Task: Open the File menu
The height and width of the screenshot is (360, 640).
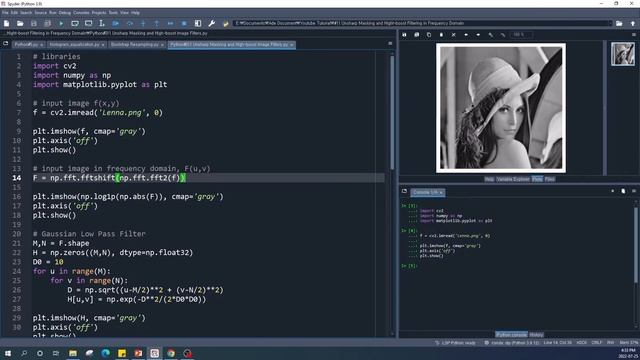Action: tap(5, 13)
